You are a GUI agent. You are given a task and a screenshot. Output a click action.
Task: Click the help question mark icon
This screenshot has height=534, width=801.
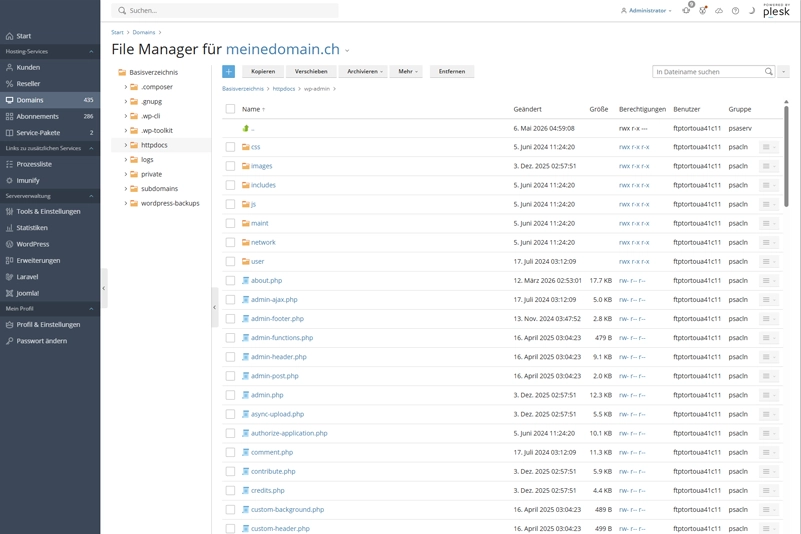click(735, 11)
